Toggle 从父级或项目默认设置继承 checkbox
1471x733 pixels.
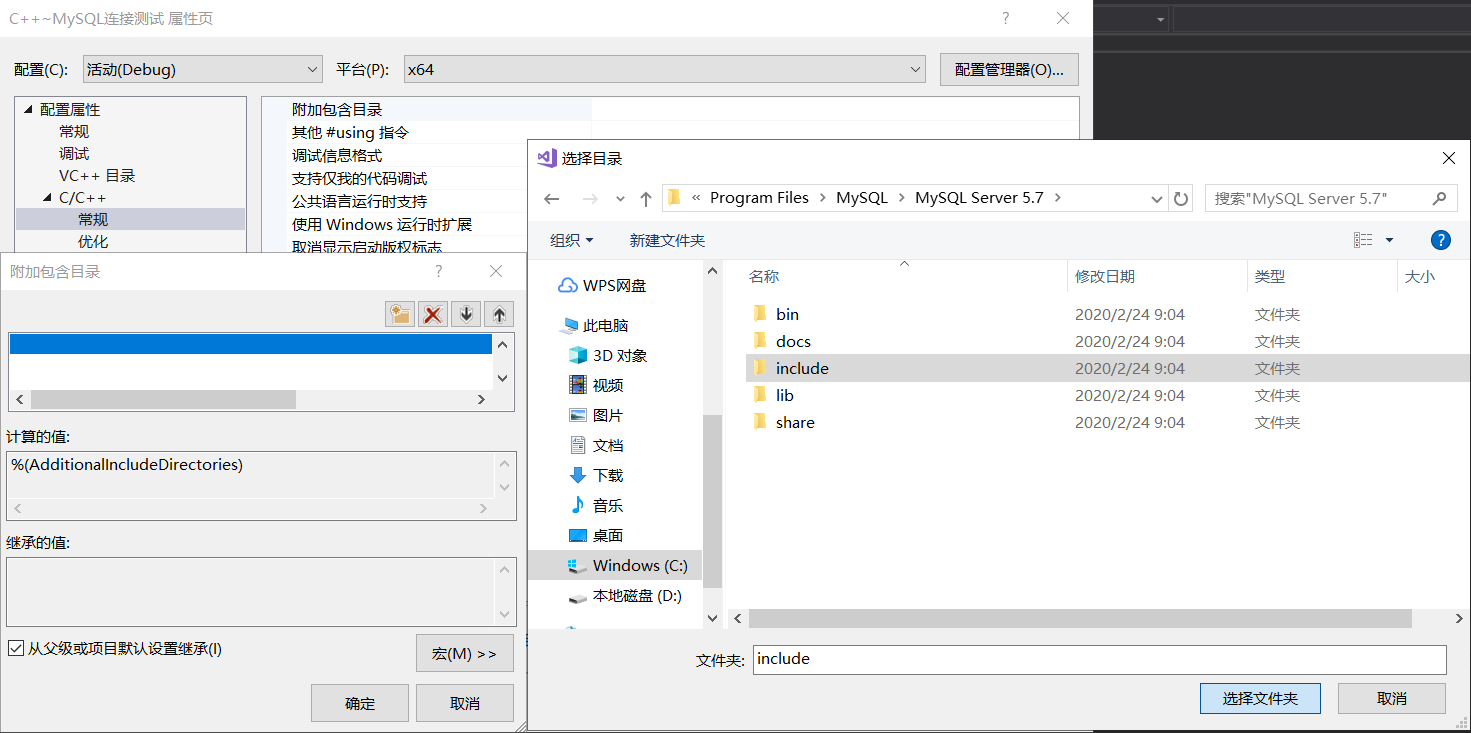click(x=15, y=648)
